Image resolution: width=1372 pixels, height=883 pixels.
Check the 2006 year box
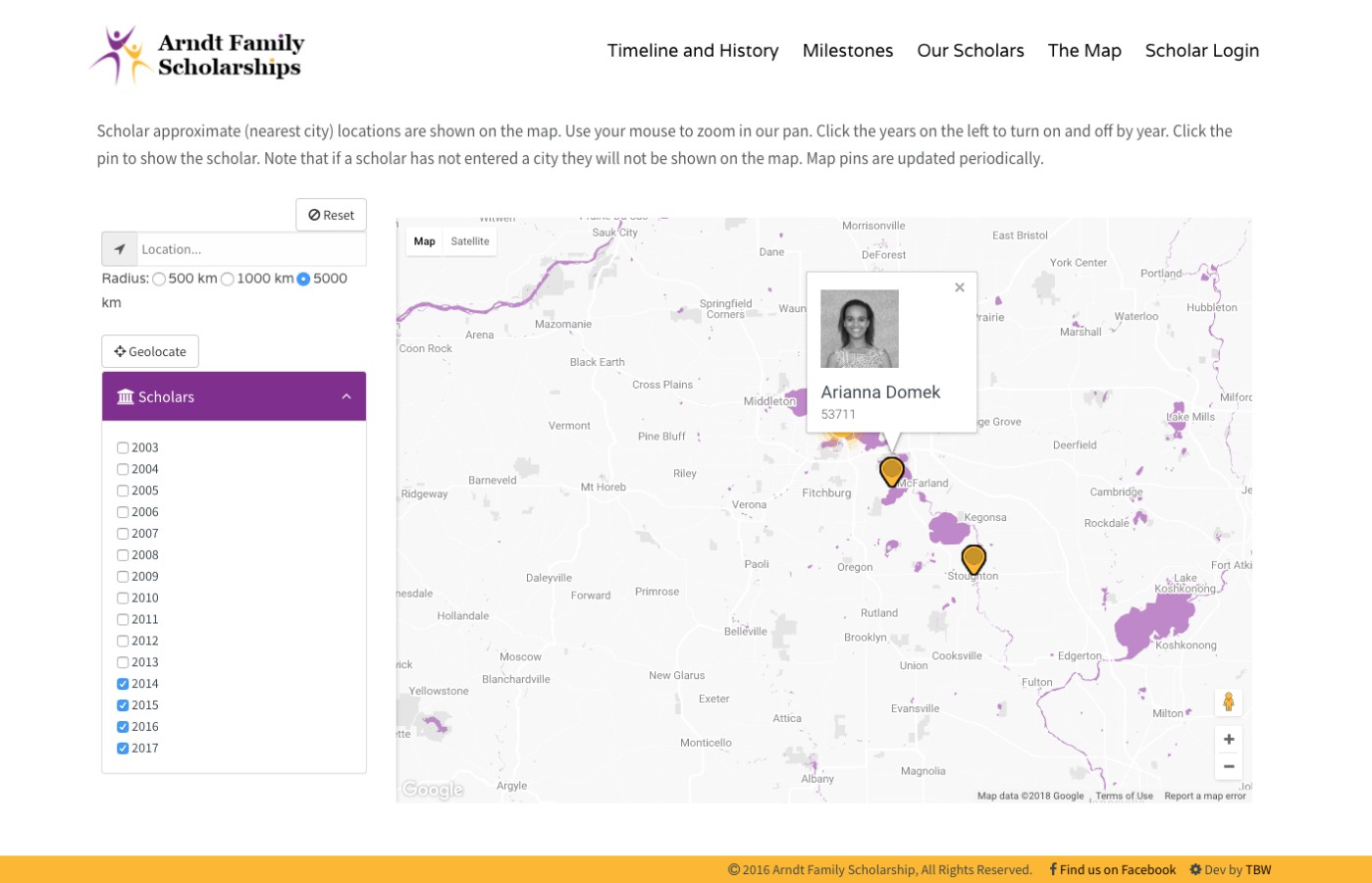pyautogui.click(x=123, y=512)
